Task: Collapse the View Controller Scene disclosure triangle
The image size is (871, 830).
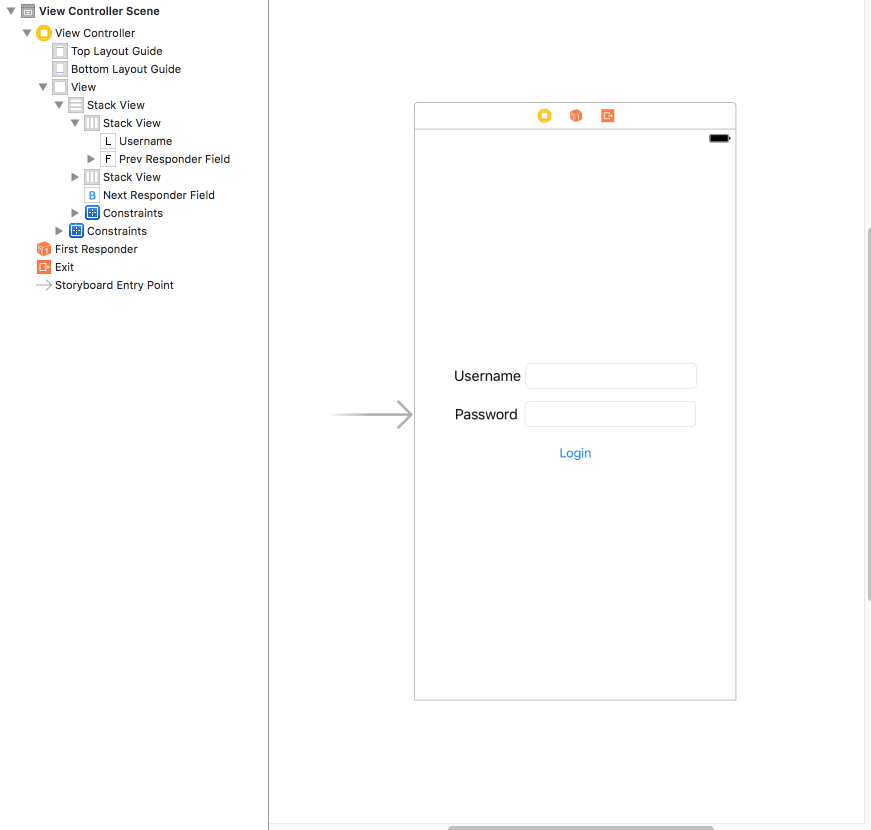Action: pyautogui.click(x=9, y=10)
